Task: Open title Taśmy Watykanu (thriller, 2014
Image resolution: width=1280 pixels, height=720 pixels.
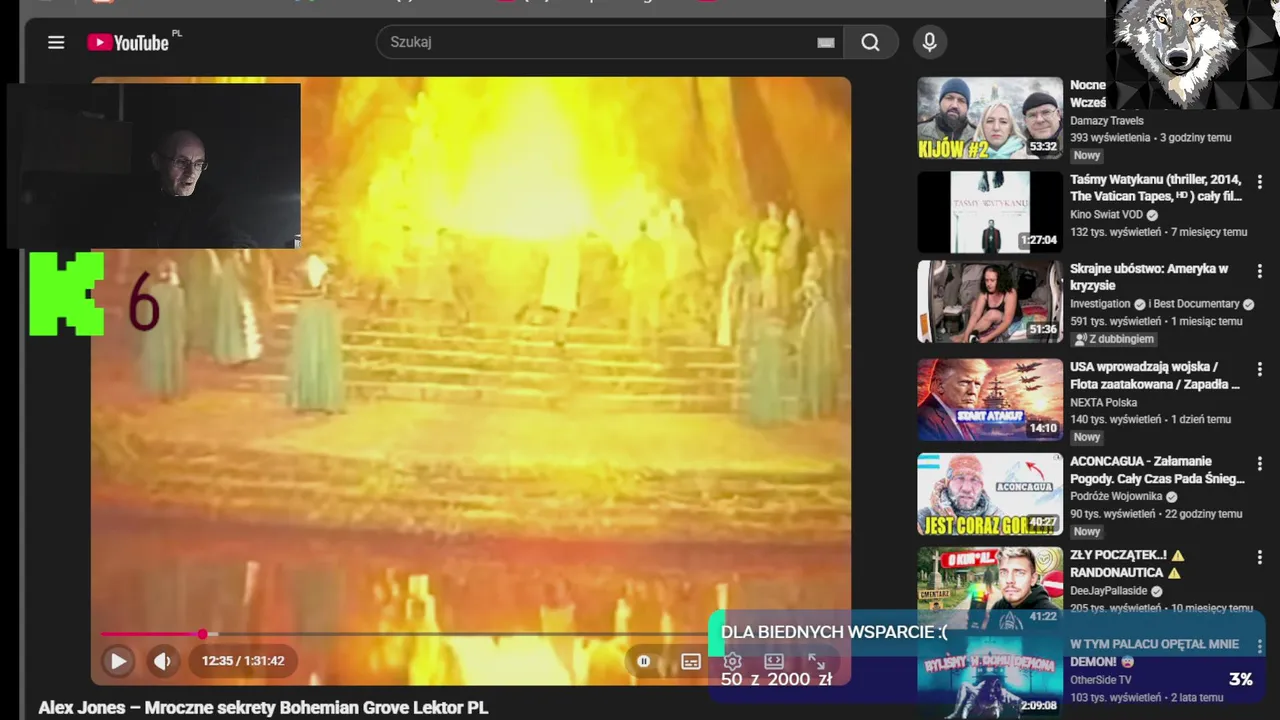Action: 1156,188
